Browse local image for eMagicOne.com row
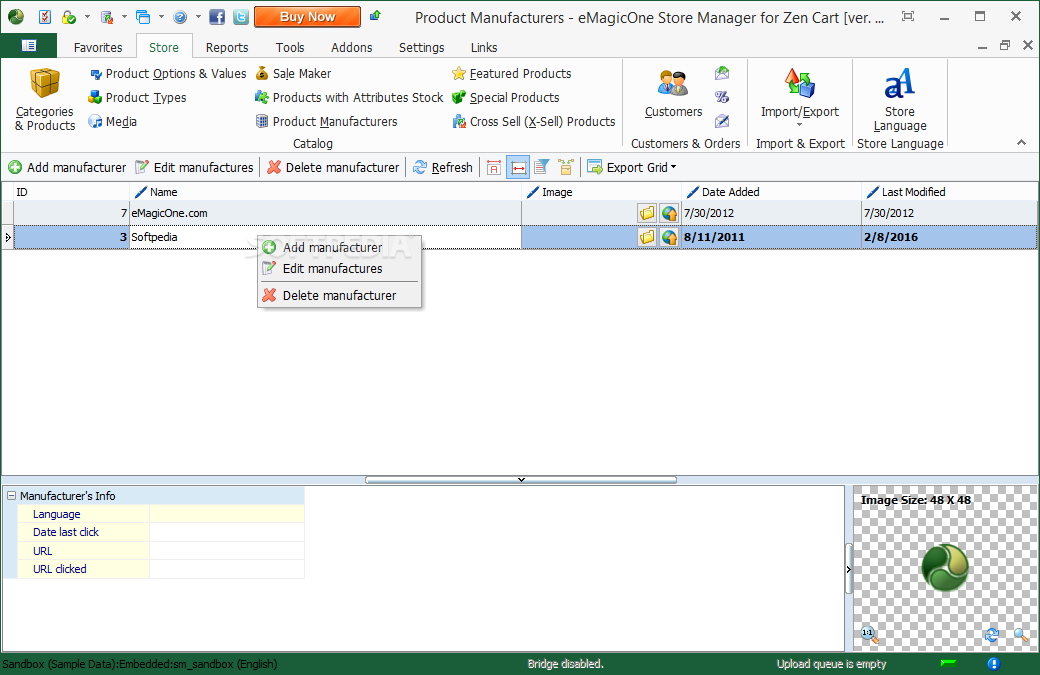Image resolution: width=1040 pixels, height=675 pixels. [647, 213]
